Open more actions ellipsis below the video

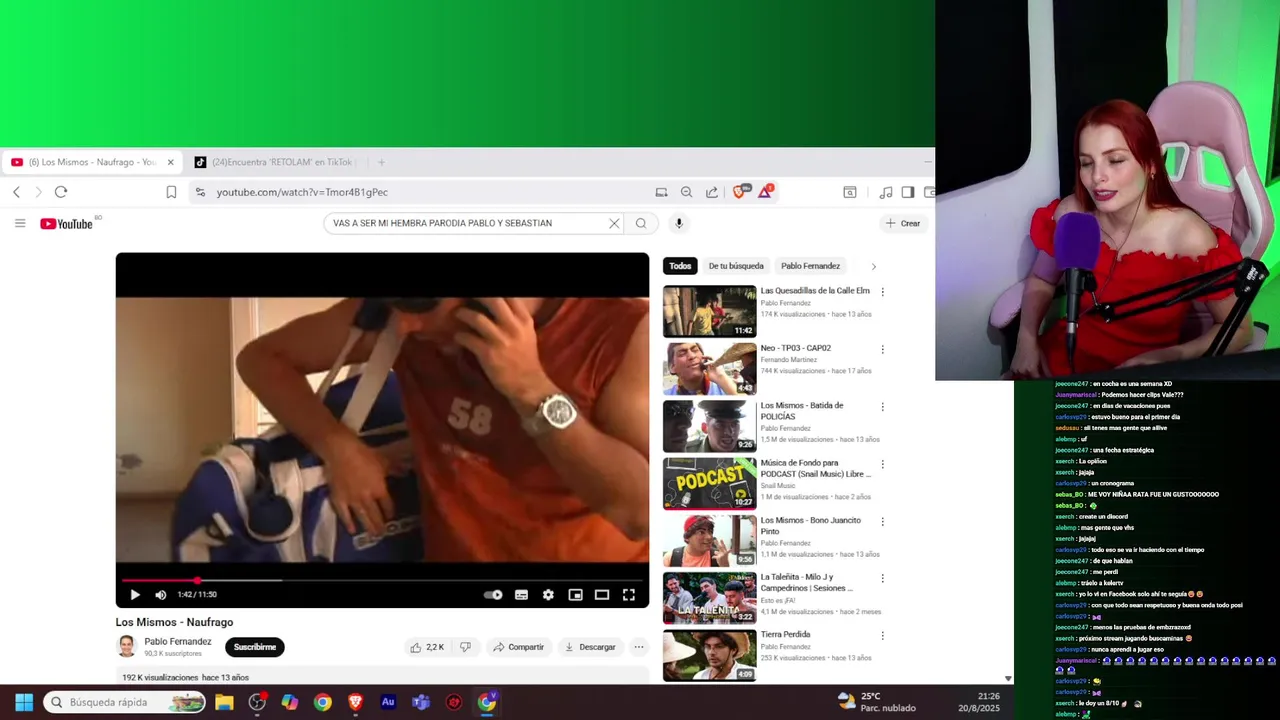tap(639, 647)
